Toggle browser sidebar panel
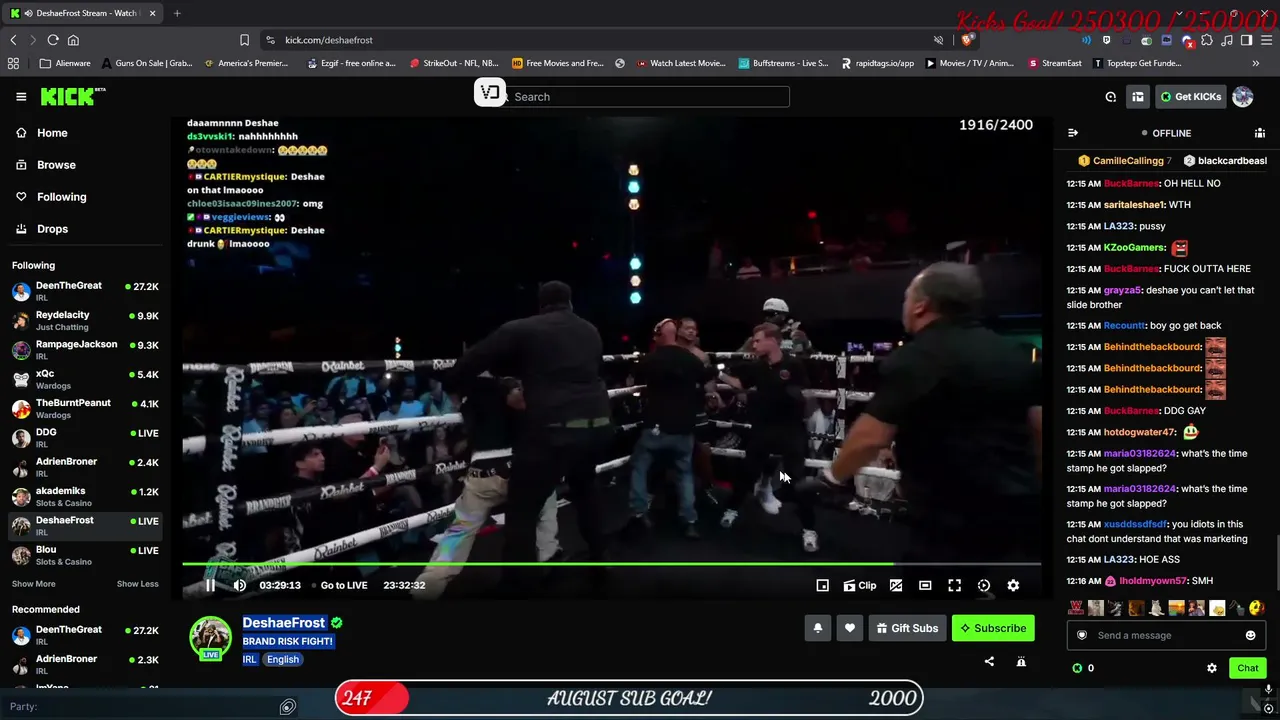 coord(1246,40)
